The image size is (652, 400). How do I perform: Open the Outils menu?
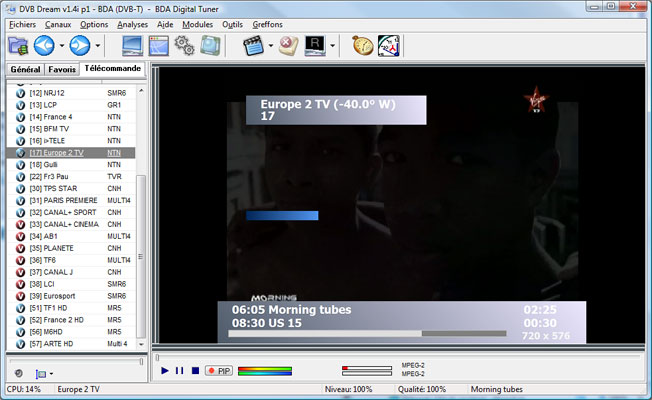click(x=232, y=25)
